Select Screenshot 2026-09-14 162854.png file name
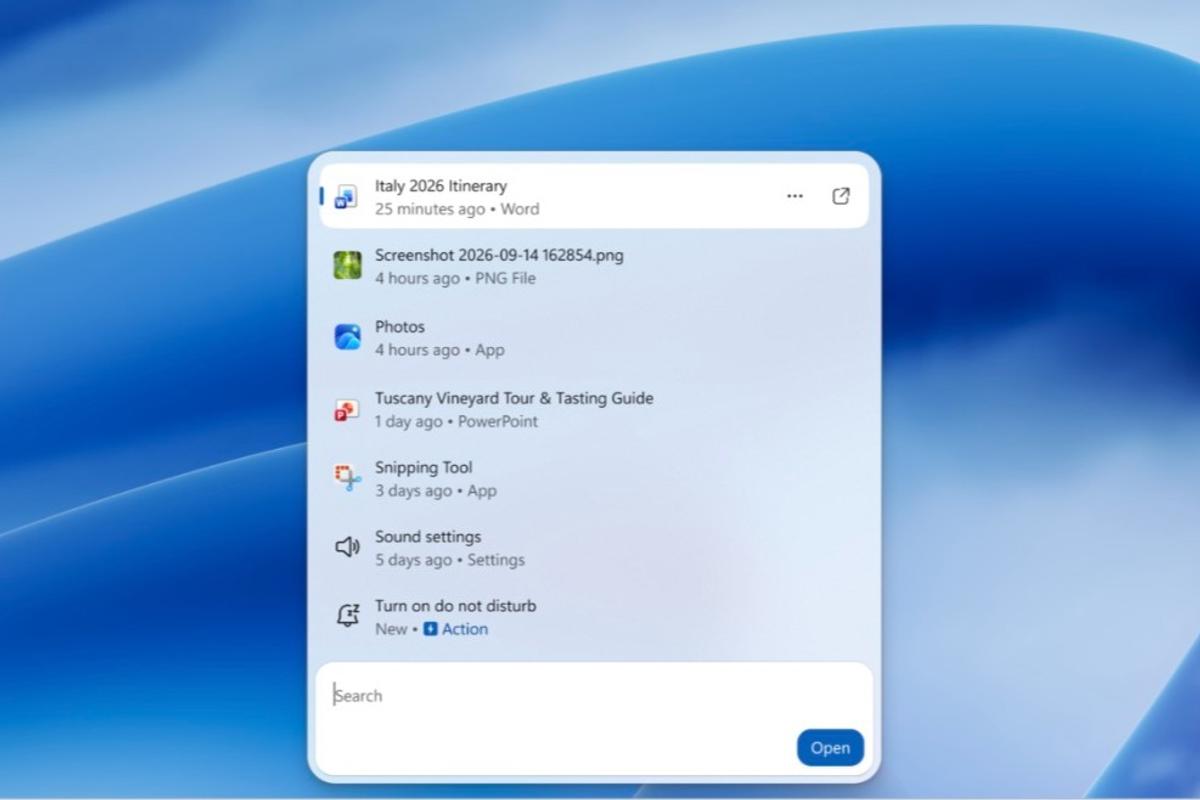Viewport: 1200px width, 800px height. 499,255
